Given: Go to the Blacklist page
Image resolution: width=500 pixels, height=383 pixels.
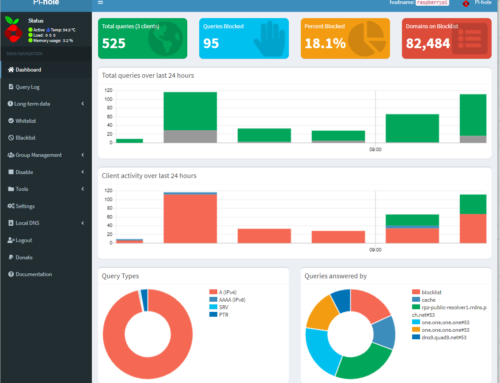Looking at the screenshot, I should (x=46, y=138).
